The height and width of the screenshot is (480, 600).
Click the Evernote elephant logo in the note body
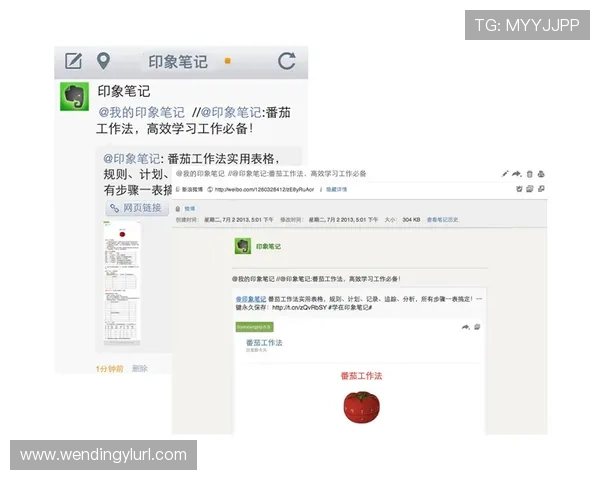(x=243, y=246)
